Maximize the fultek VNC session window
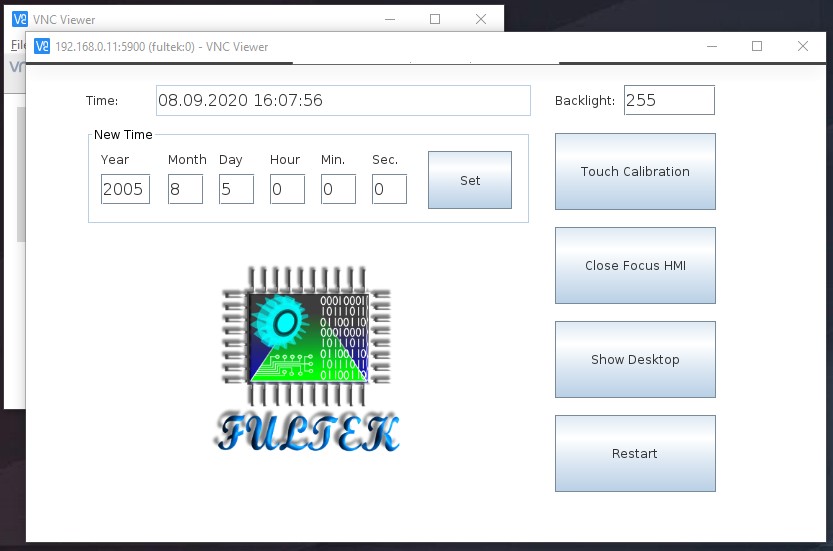833x551 pixels. coord(757,46)
